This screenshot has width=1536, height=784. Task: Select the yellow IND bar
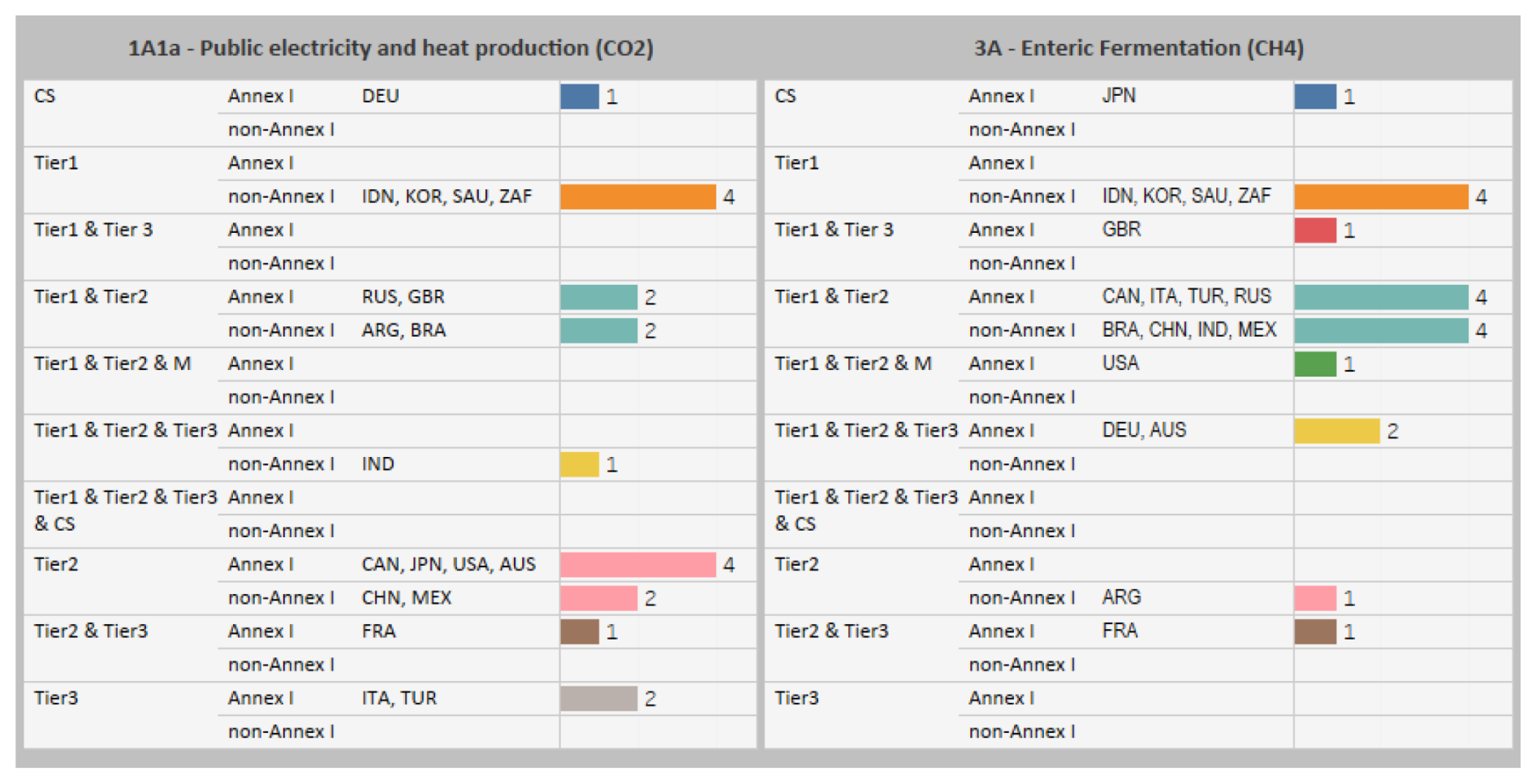pos(579,464)
